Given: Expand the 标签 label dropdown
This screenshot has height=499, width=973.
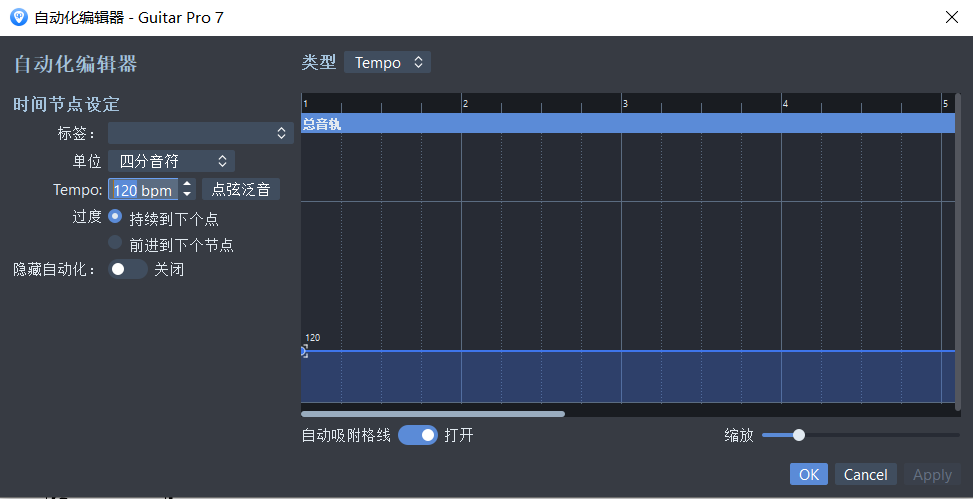Looking at the screenshot, I should point(200,133).
